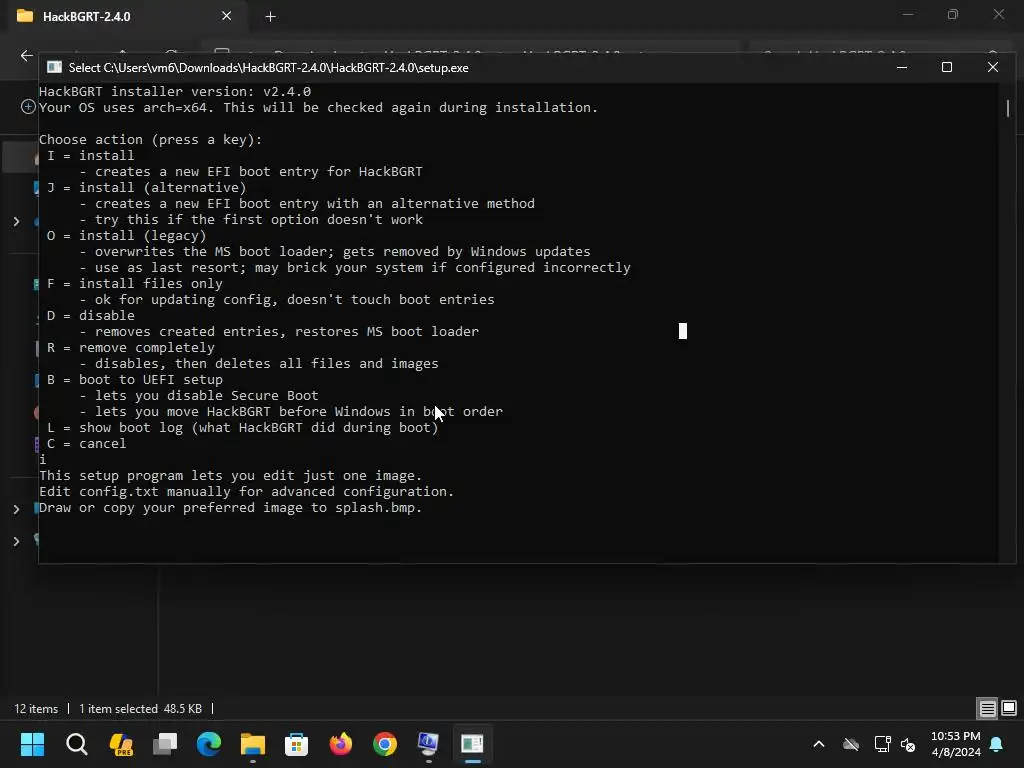This screenshot has width=1024, height=768.
Task: Open the Copilot preview icon in taskbar
Action: (x=121, y=744)
